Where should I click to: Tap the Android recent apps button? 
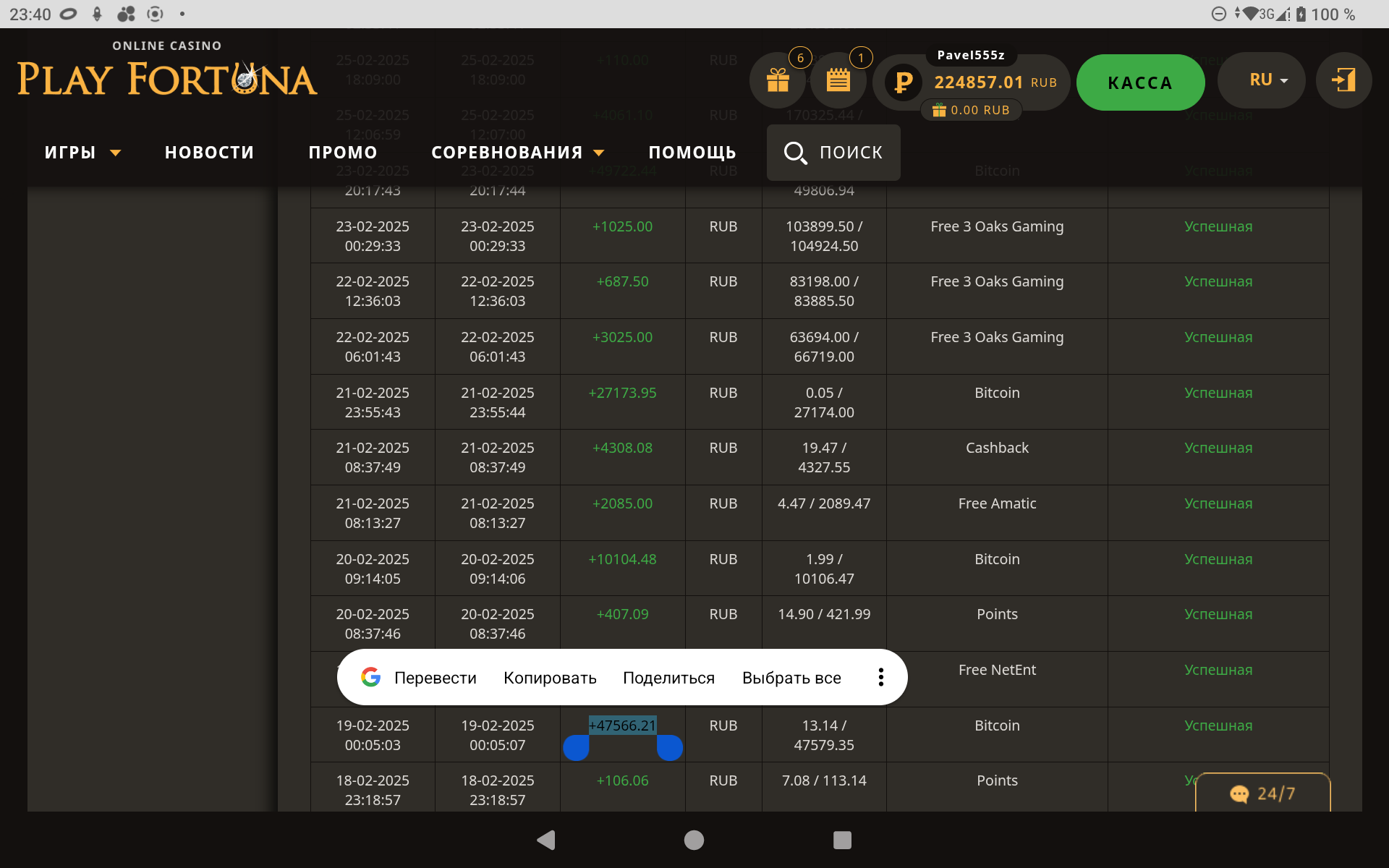point(842,840)
